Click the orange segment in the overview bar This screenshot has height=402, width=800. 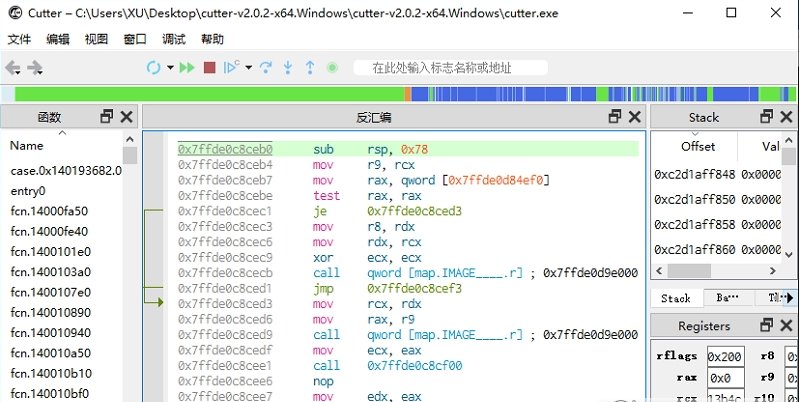(x=408, y=94)
